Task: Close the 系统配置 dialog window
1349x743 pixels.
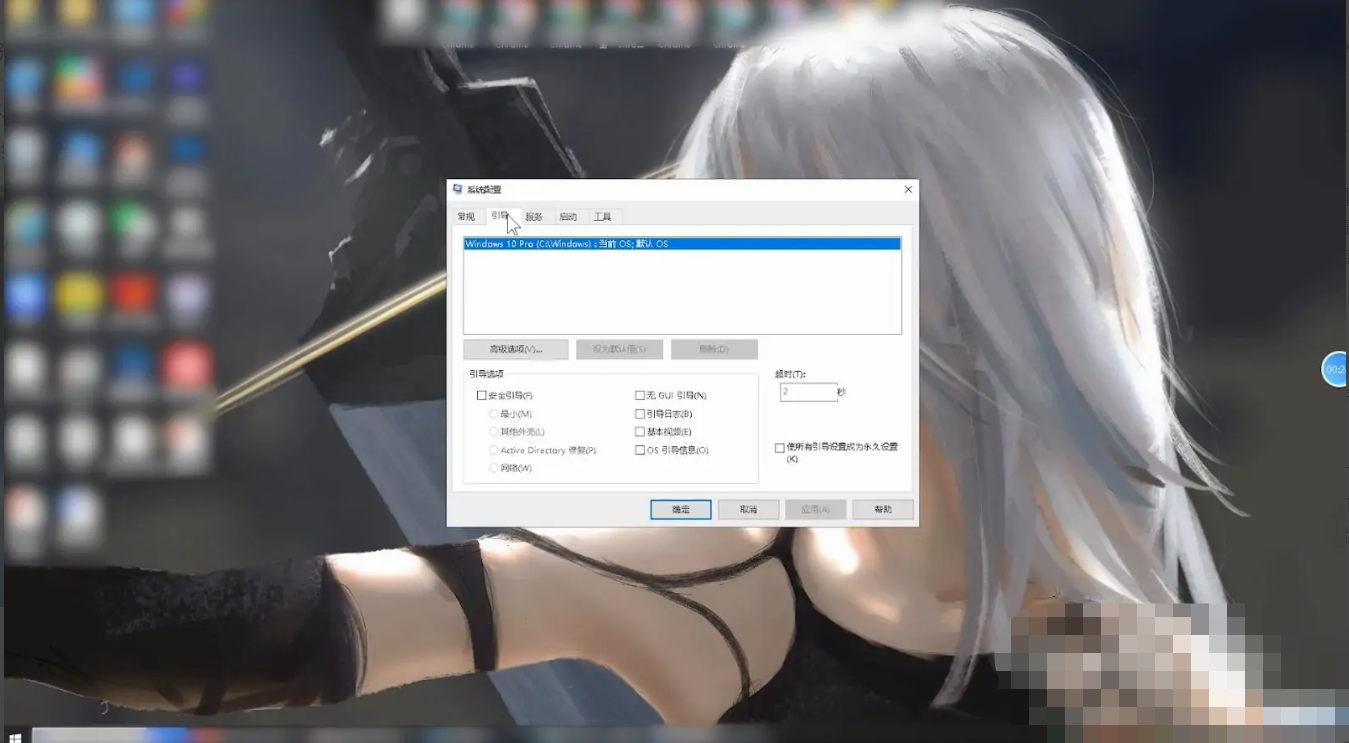Action: (908, 189)
